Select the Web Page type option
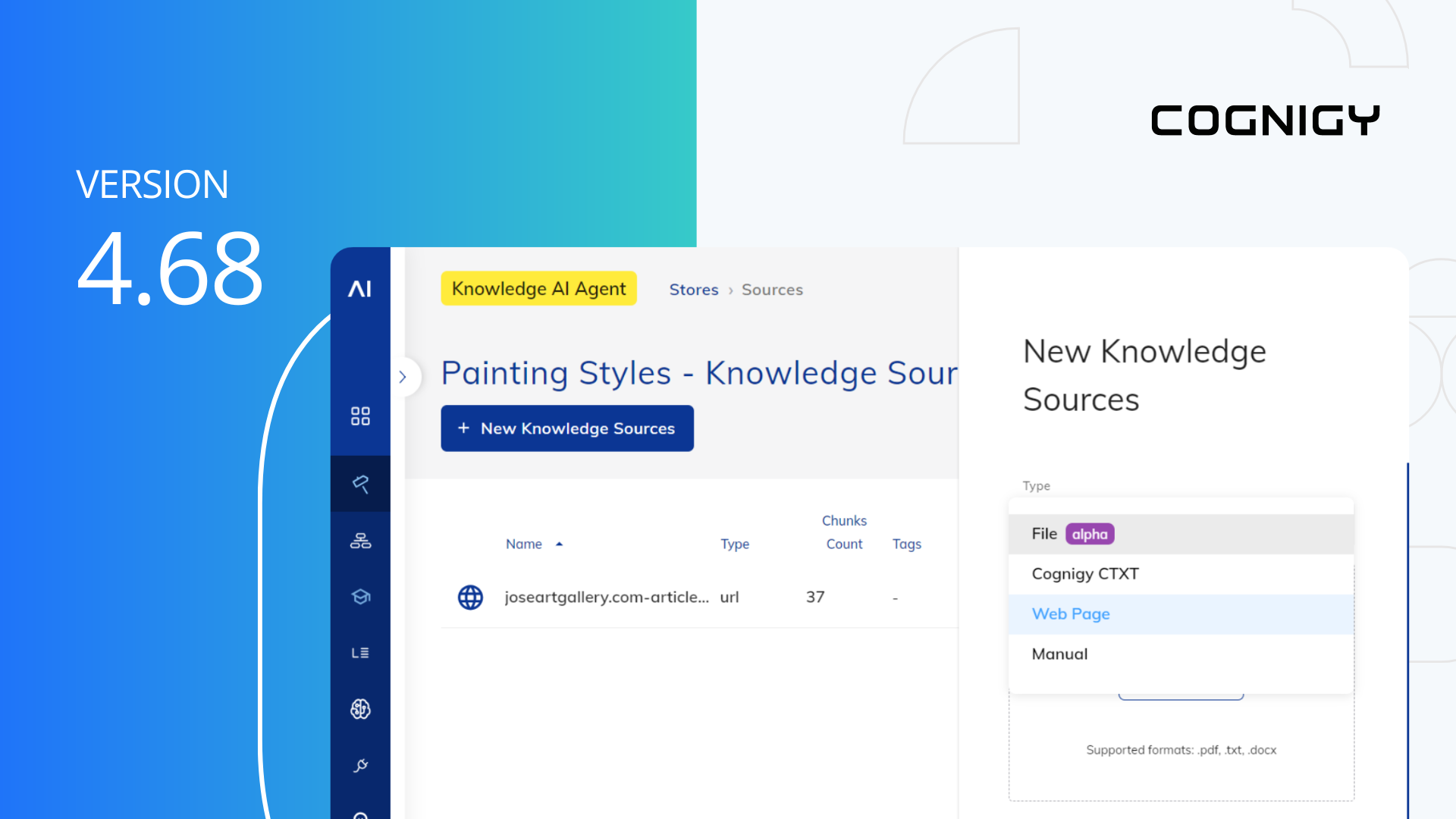Viewport: 1456px width, 819px height. tap(1071, 613)
